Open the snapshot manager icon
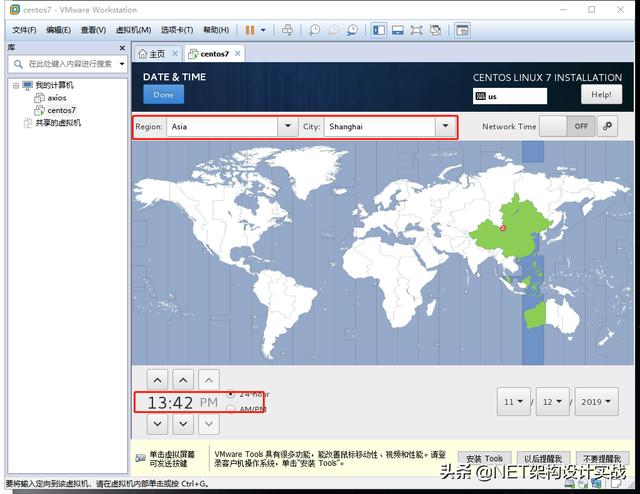 point(352,30)
